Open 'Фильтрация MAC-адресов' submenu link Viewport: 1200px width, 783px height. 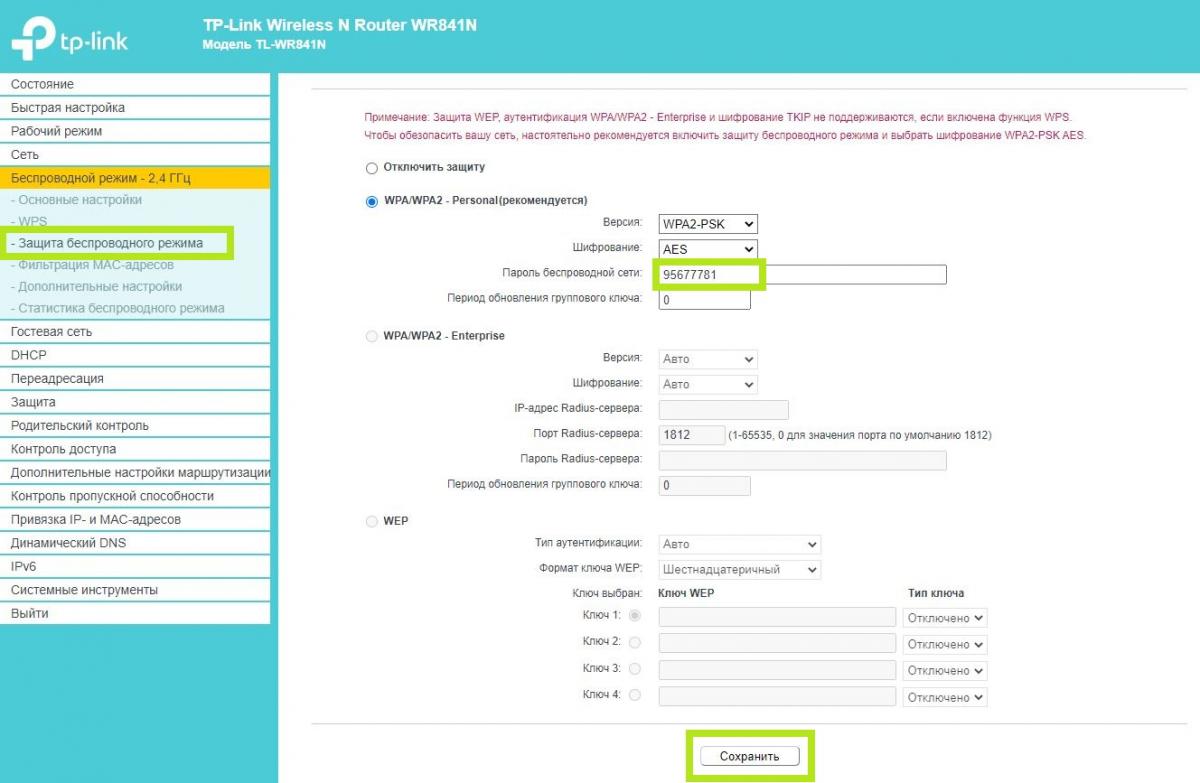click(x=96, y=265)
